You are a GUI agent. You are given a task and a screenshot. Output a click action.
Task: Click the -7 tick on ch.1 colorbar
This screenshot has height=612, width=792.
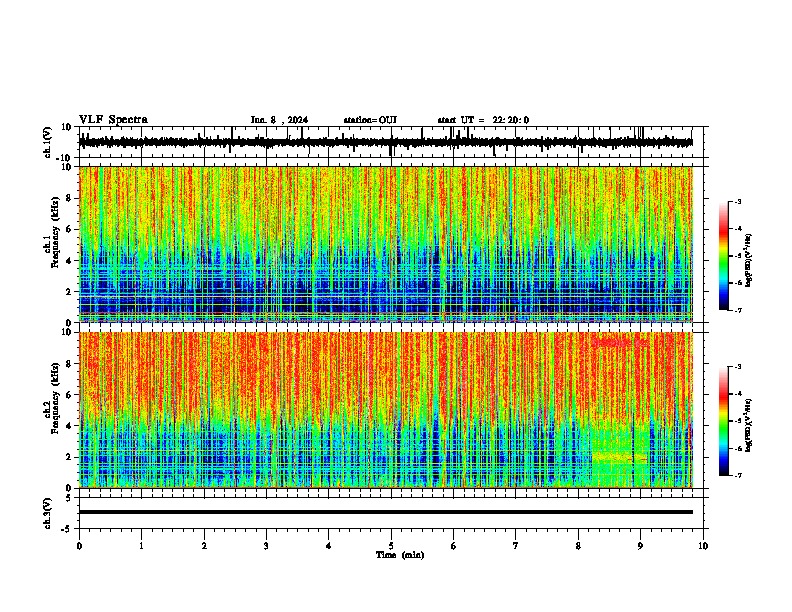pyautogui.click(x=737, y=310)
